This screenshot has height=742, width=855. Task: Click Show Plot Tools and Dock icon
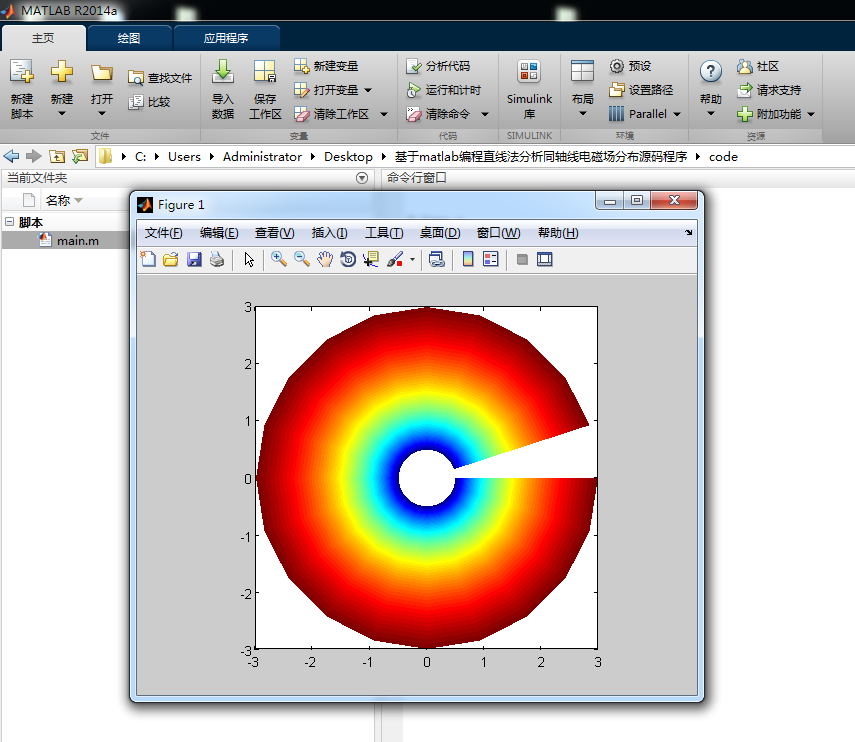click(545, 260)
